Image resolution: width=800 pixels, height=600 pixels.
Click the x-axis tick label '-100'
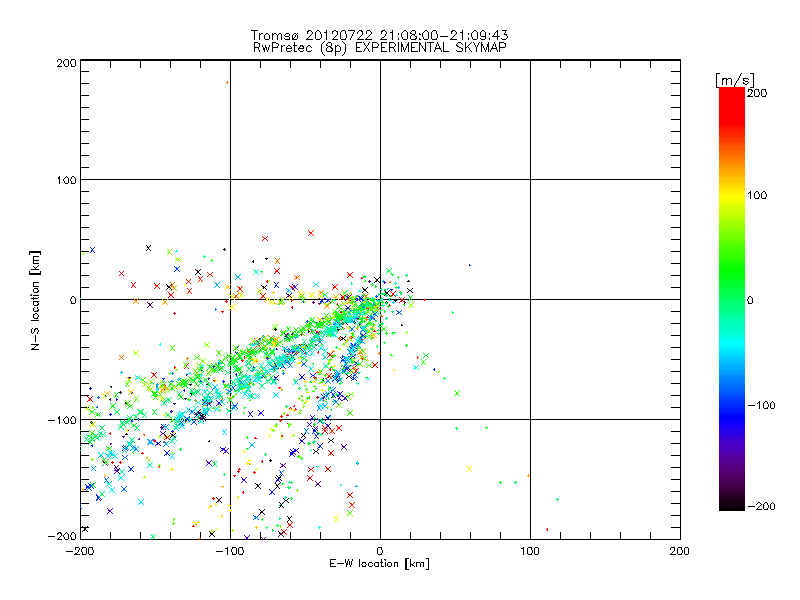pos(230,551)
